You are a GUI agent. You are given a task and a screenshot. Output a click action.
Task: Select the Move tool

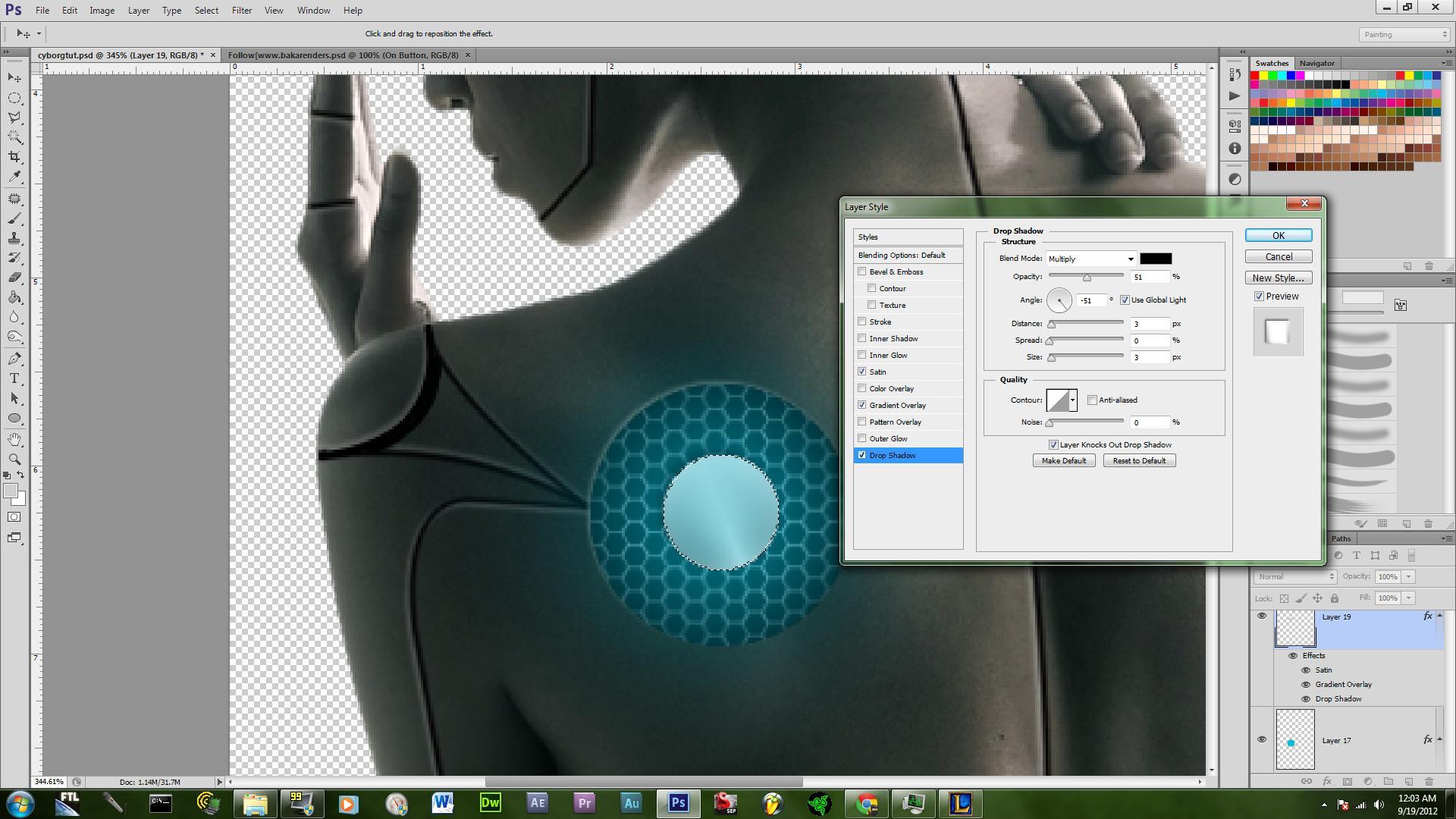[14, 78]
